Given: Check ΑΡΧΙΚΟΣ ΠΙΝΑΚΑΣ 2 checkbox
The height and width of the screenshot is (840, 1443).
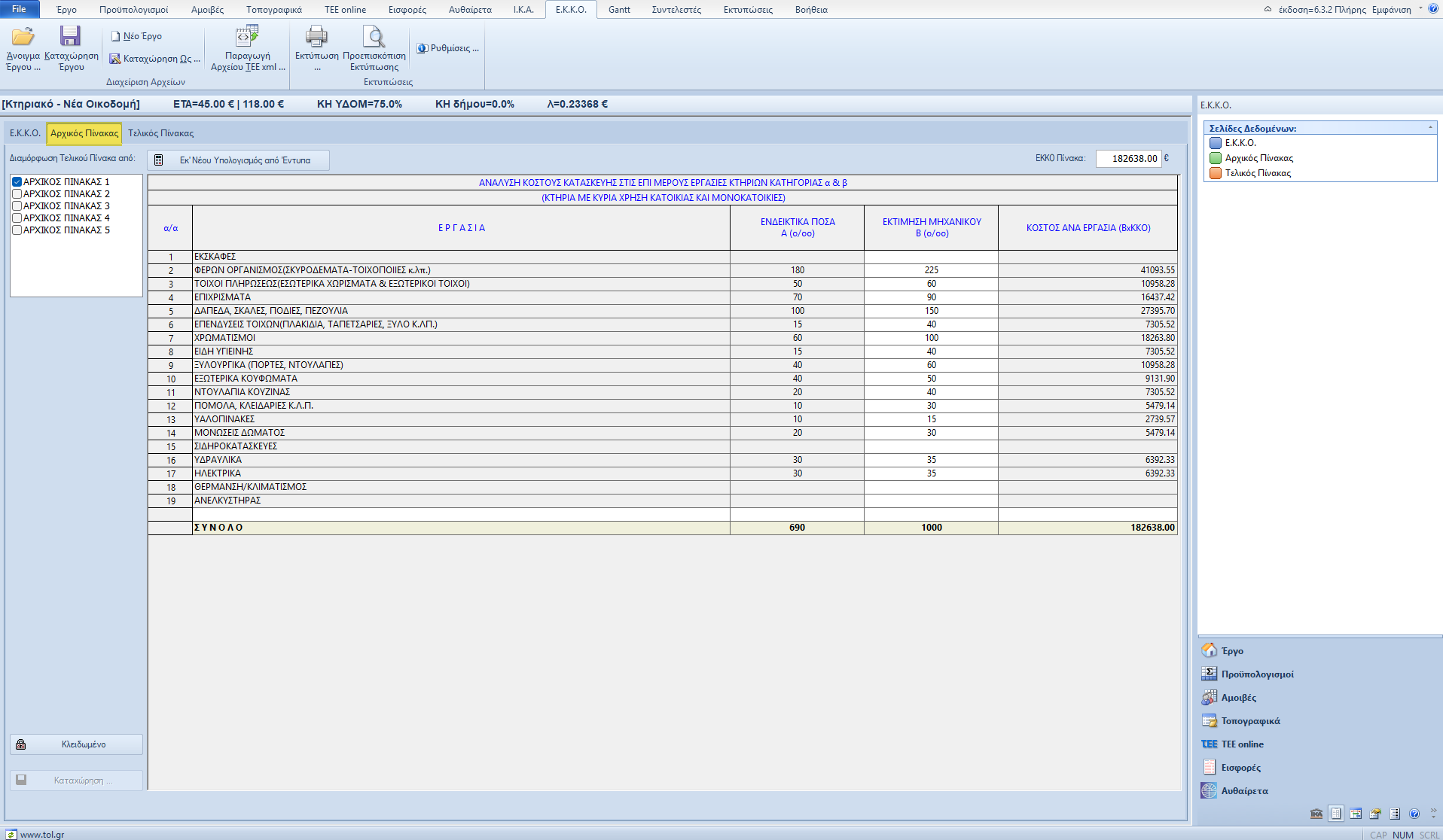Looking at the screenshot, I should pos(17,194).
